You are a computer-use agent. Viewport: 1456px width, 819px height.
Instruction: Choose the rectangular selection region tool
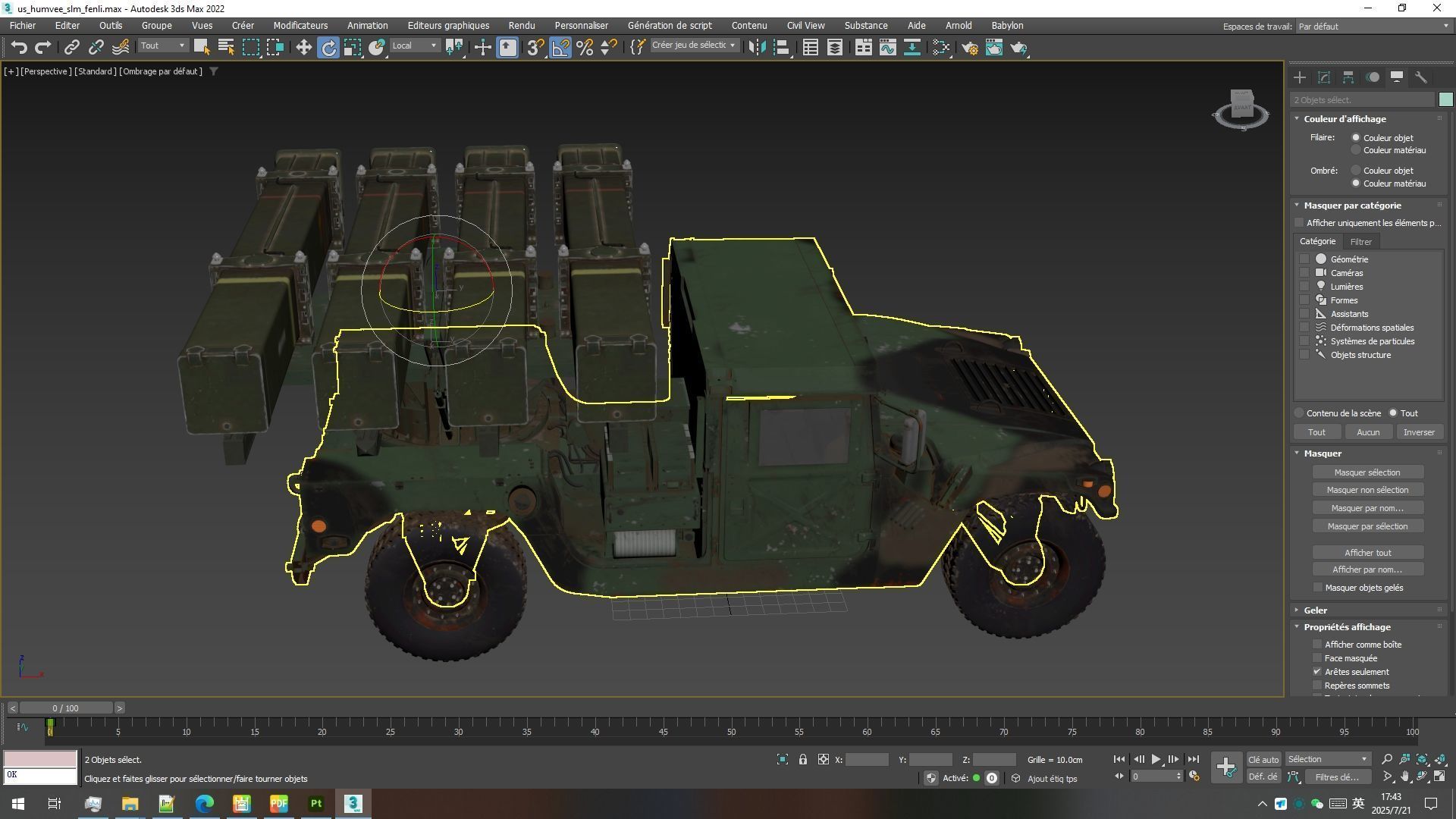click(x=251, y=47)
